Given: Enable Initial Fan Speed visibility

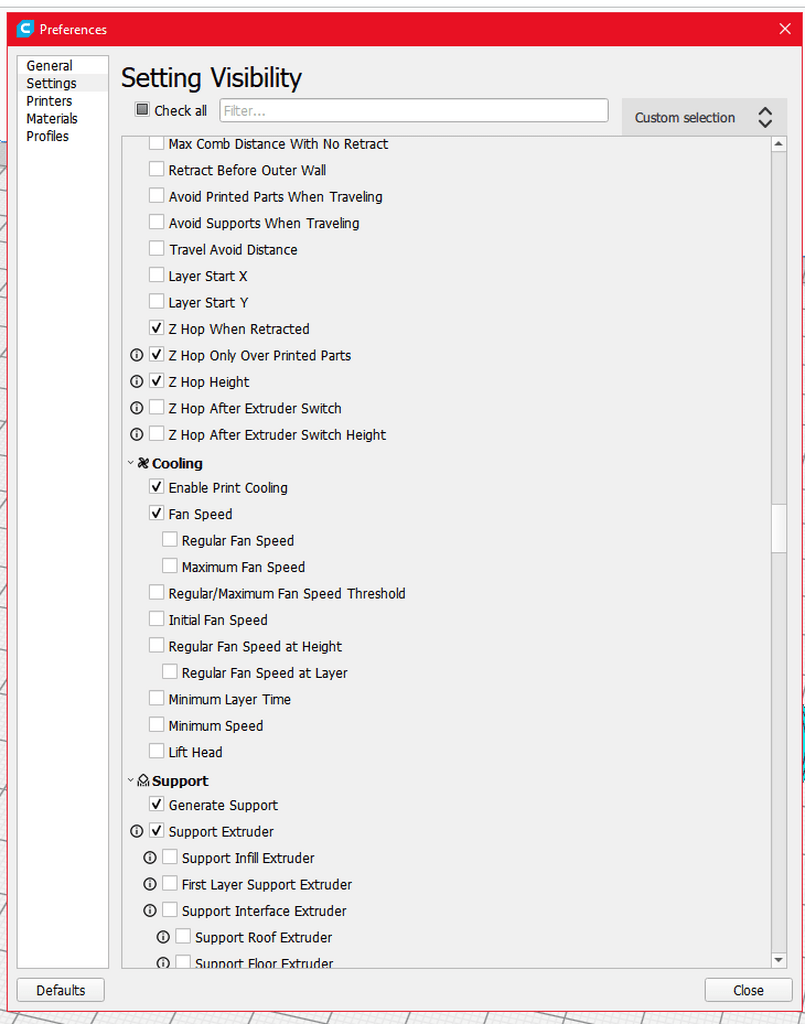Looking at the screenshot, I should click(156, 619).
